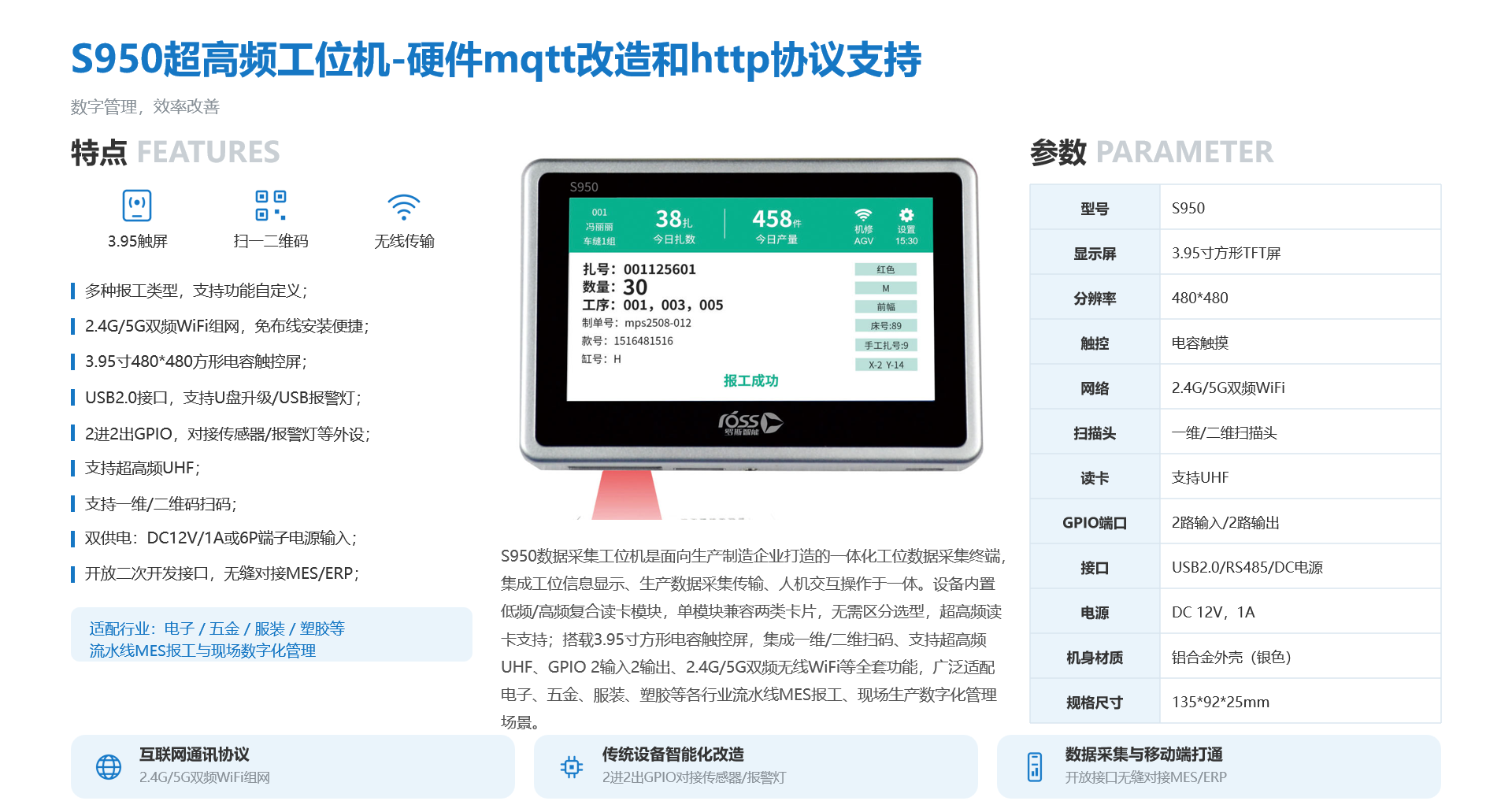
Task: Click the 报工成功 status message
Action: pyautogui.click(x=750, y=381)
